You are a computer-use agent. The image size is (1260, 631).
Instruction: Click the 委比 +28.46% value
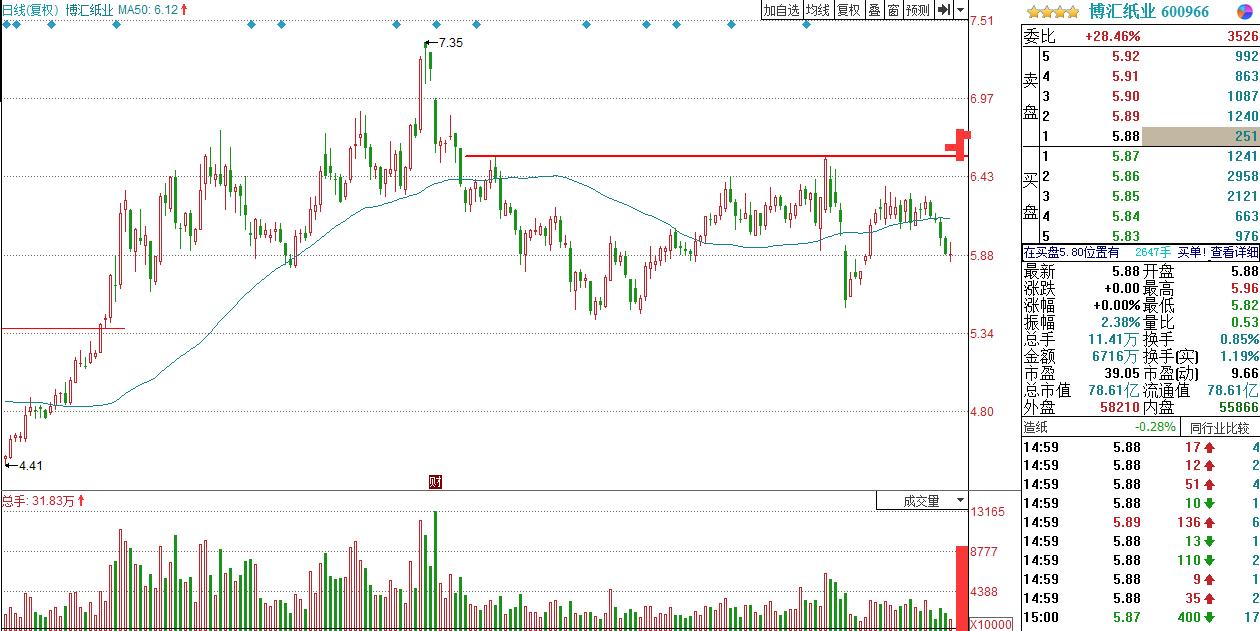1113,37
